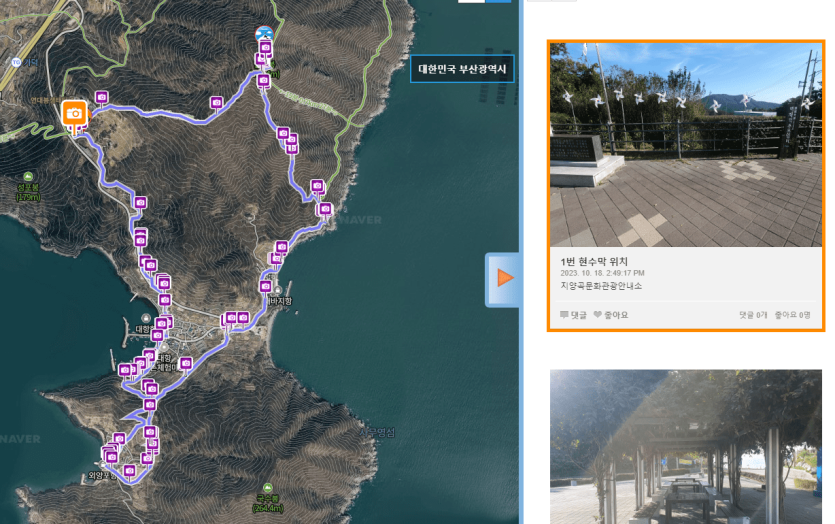Click the 좋아요 0명 like count
Viewport: 835px width, 524px height.
click(792, 315)
